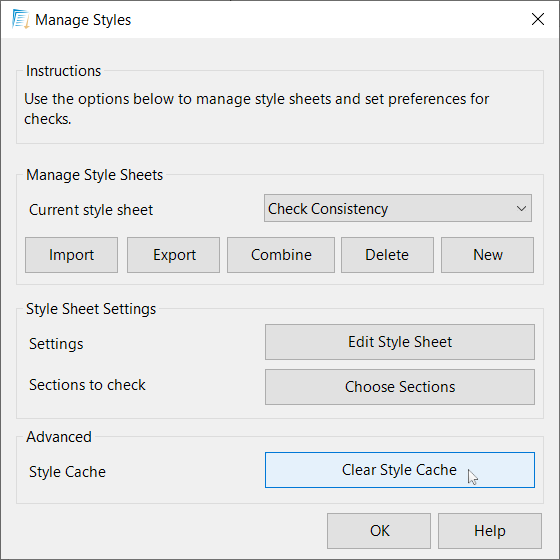This screenshot has width=560, height=560.
Task: Click the 'Sections to check' label
Action: (88, 385)
